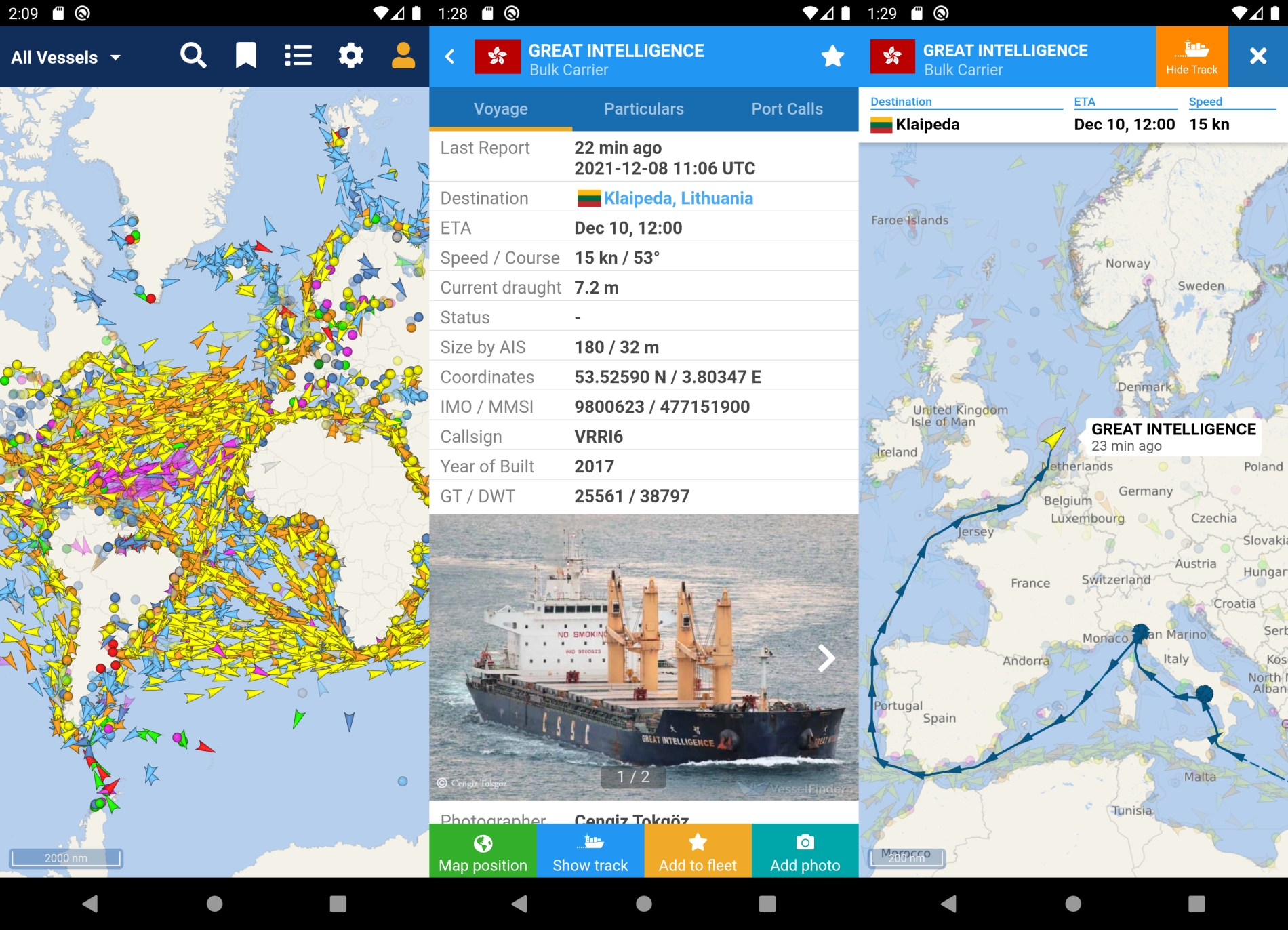
Task: Tap the Speed / Course value 15 kn / 53°
Action: [x=616, y=258]
